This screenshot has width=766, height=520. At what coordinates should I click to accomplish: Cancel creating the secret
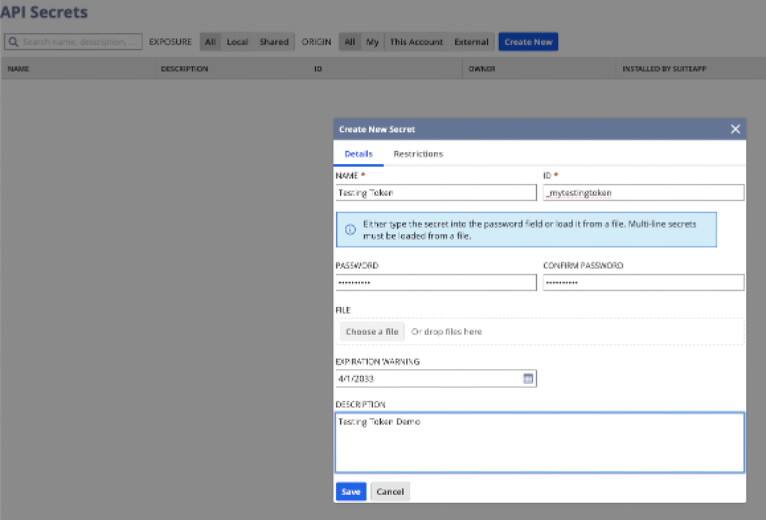390,492
